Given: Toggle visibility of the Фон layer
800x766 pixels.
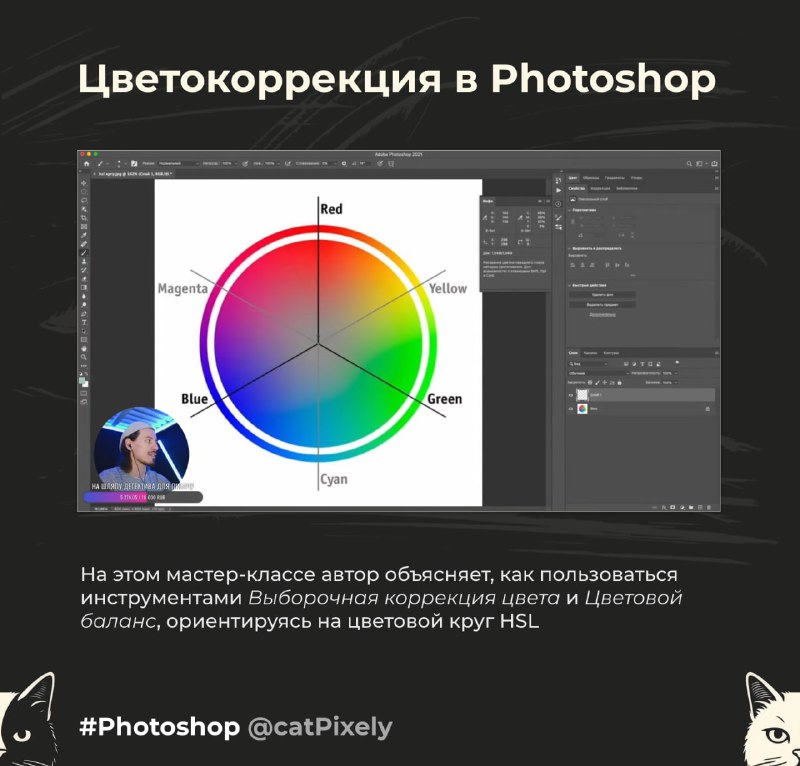Looking at the screenshot, I should click(x=571, y=409).
